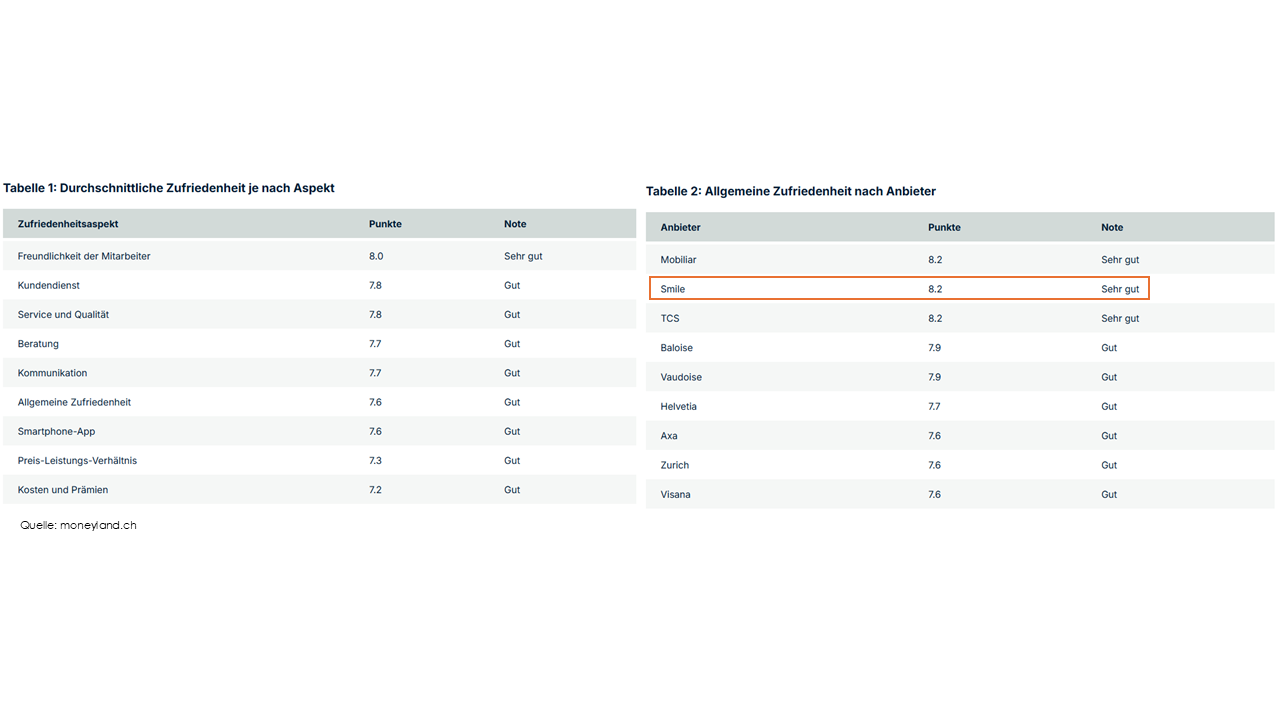Select the Preis-Leistungs-Verhältnis row label

pos(77,461)
